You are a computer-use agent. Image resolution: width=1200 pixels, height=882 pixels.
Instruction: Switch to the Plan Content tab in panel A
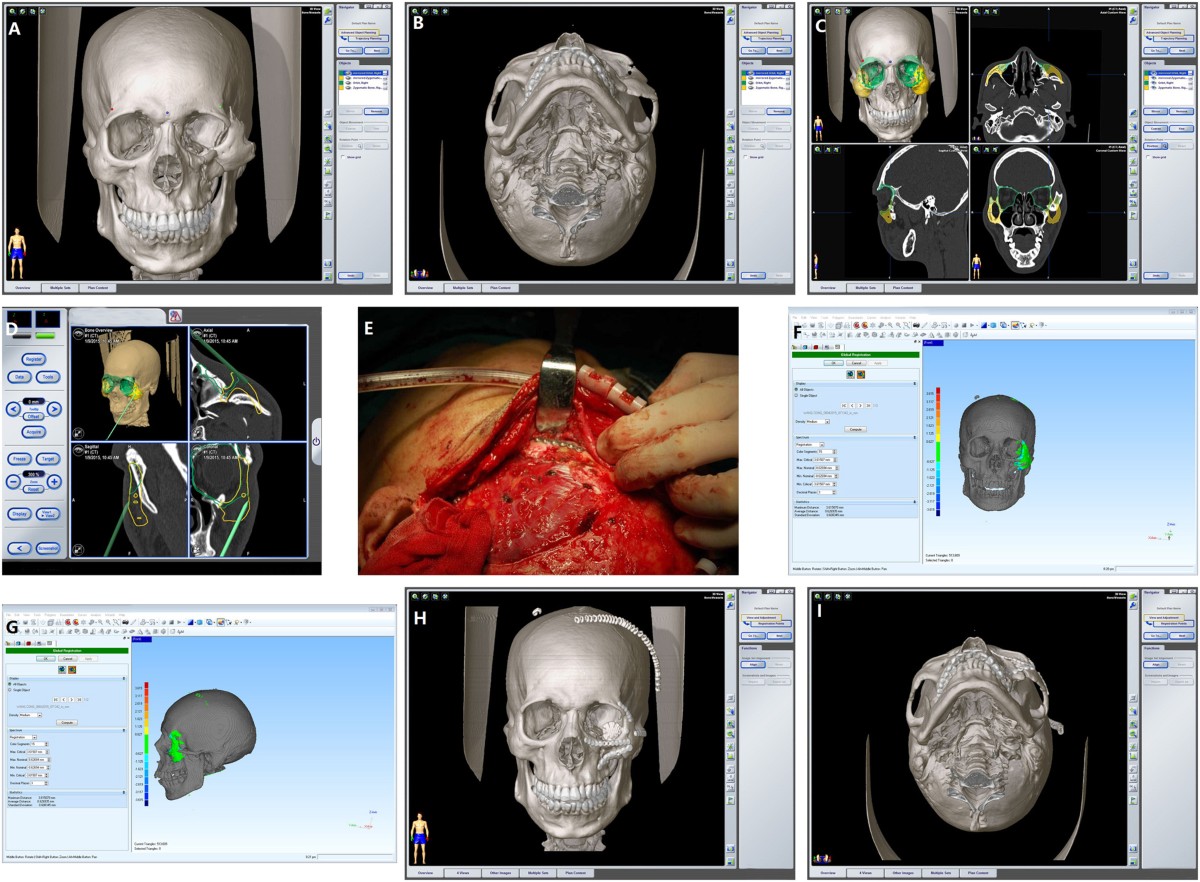click(x=98, y=288)
